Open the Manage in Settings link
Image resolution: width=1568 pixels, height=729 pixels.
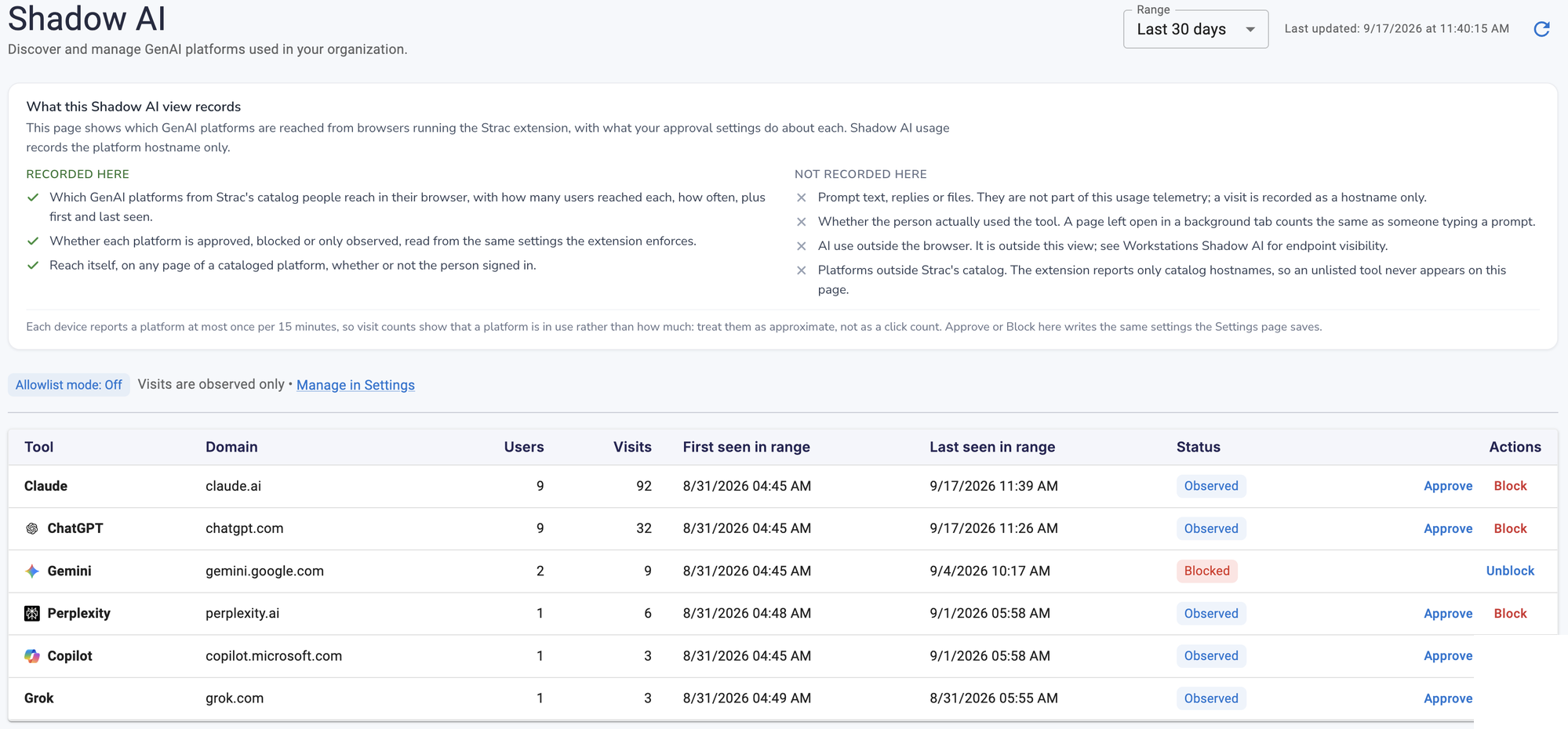click(355, 385)
